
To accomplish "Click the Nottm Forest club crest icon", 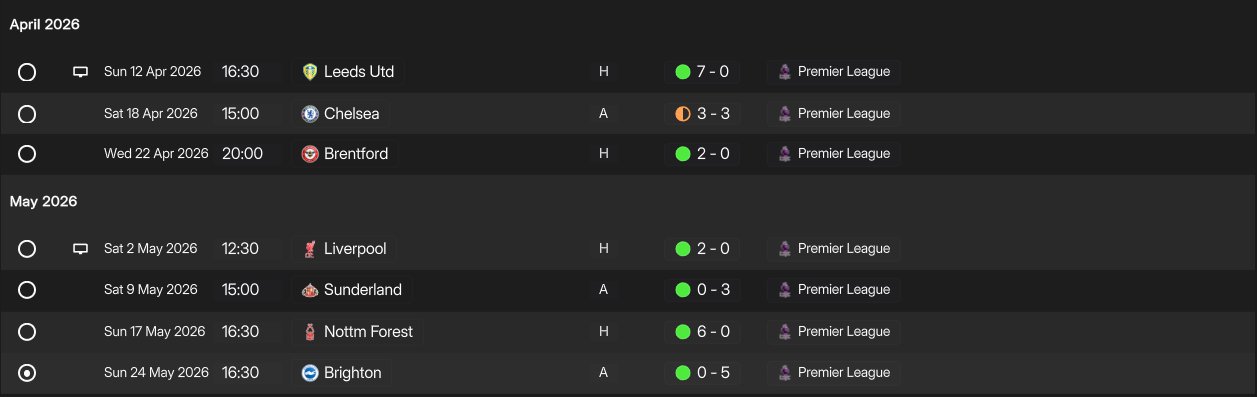I will [x=310, y=332].
